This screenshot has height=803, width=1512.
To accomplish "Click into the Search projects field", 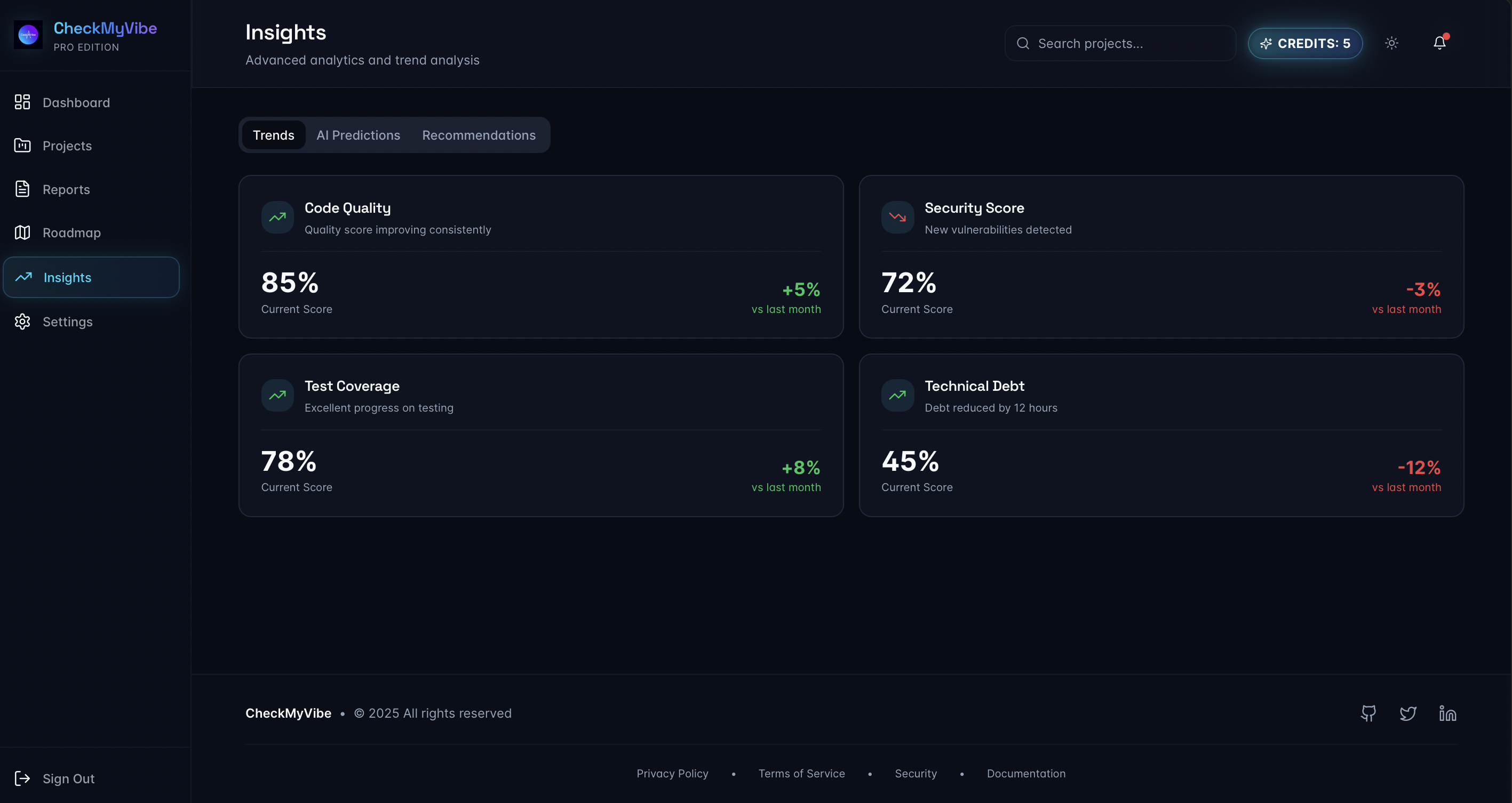I will pyautogui.click(x=1127, y=43).
